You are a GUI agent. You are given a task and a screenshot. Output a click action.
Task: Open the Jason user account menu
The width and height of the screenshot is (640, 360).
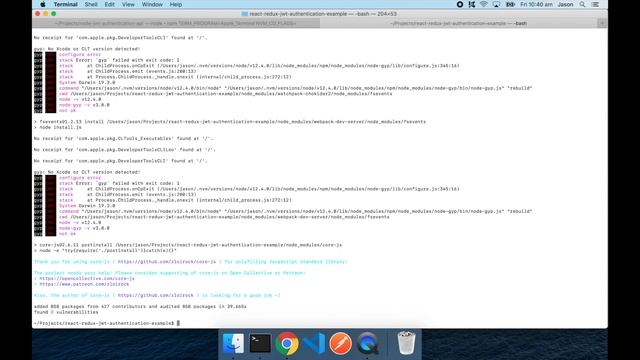pyautogui.click(x=565, y=4)
